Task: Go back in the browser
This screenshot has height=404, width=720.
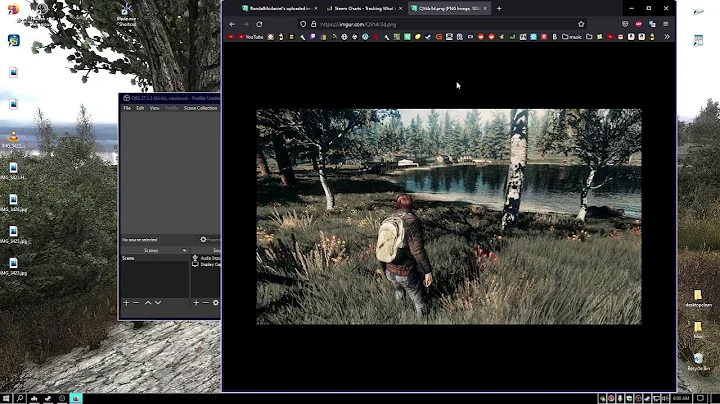Action: 232,24
